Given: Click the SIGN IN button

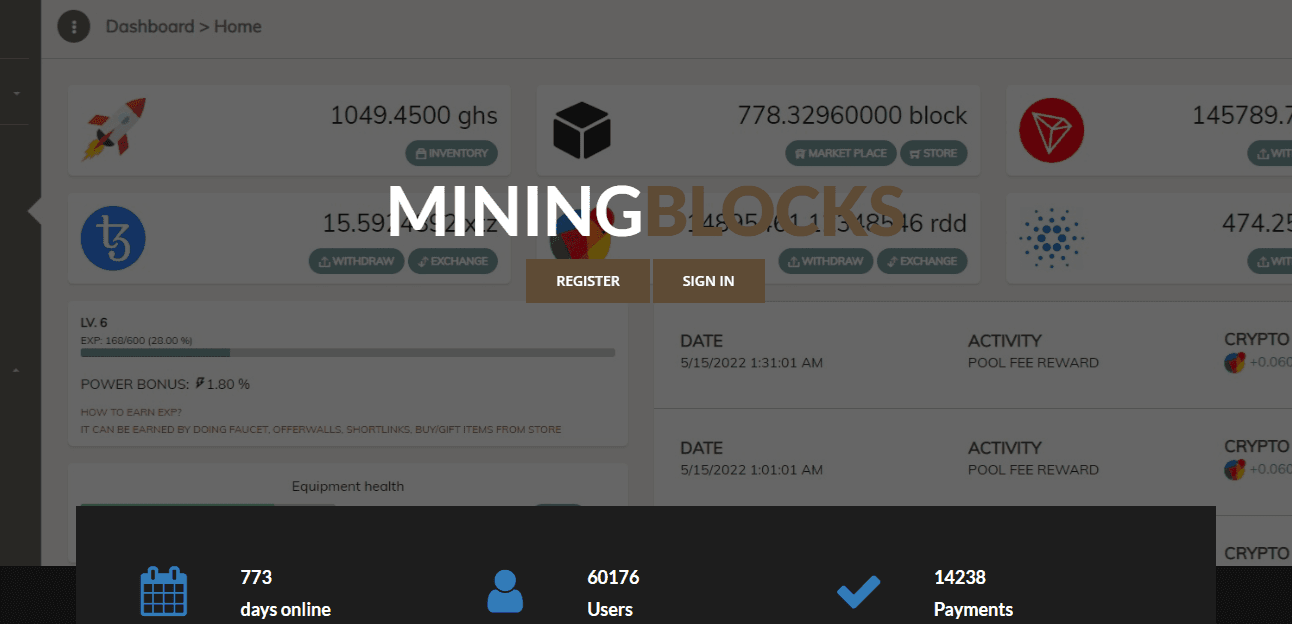Looking at the screenshot, I should click(x=708, y=281).
